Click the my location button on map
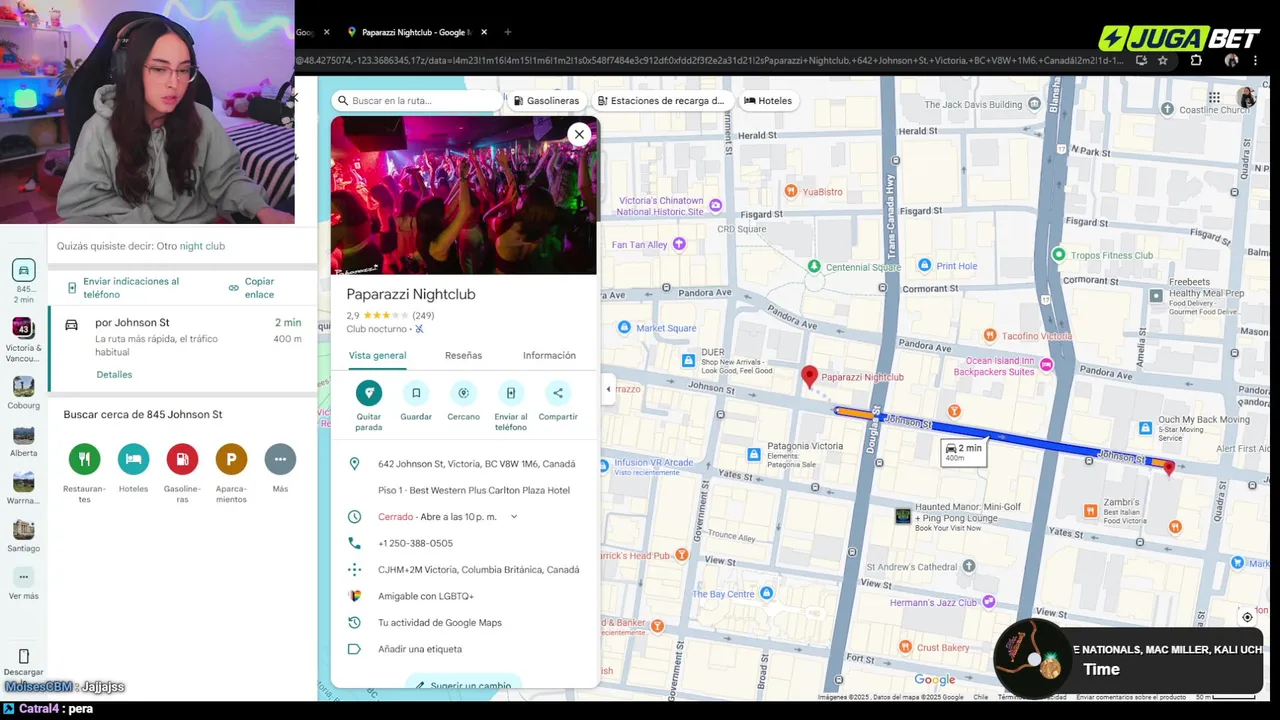Image resolution: width=1280 pixels, height=720 pixels. click(1247, 617)
